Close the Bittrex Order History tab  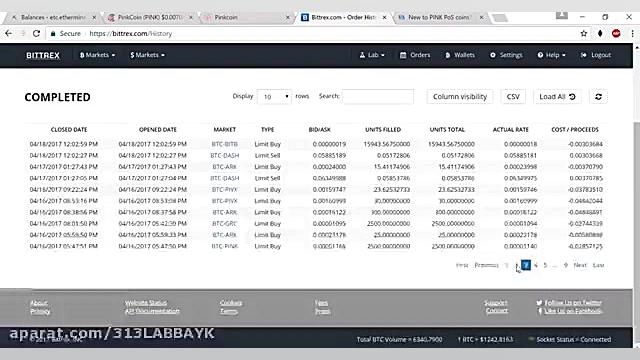pos(384,17)
